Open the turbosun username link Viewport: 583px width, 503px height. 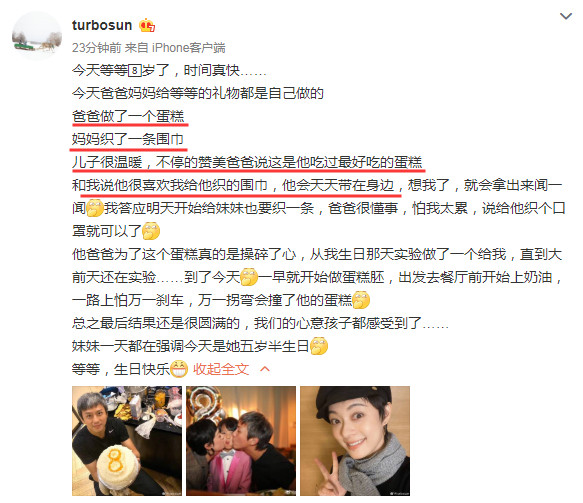point(102,25)
